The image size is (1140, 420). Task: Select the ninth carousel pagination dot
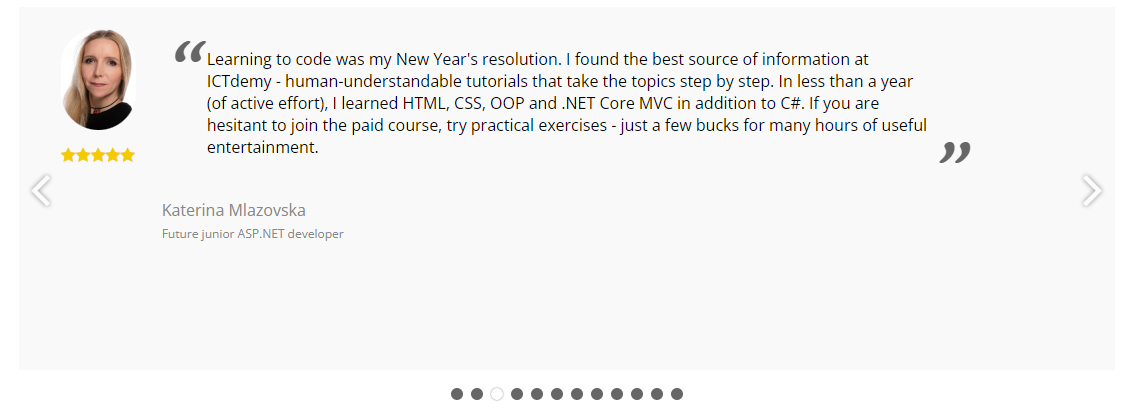(x=617, y=394)
